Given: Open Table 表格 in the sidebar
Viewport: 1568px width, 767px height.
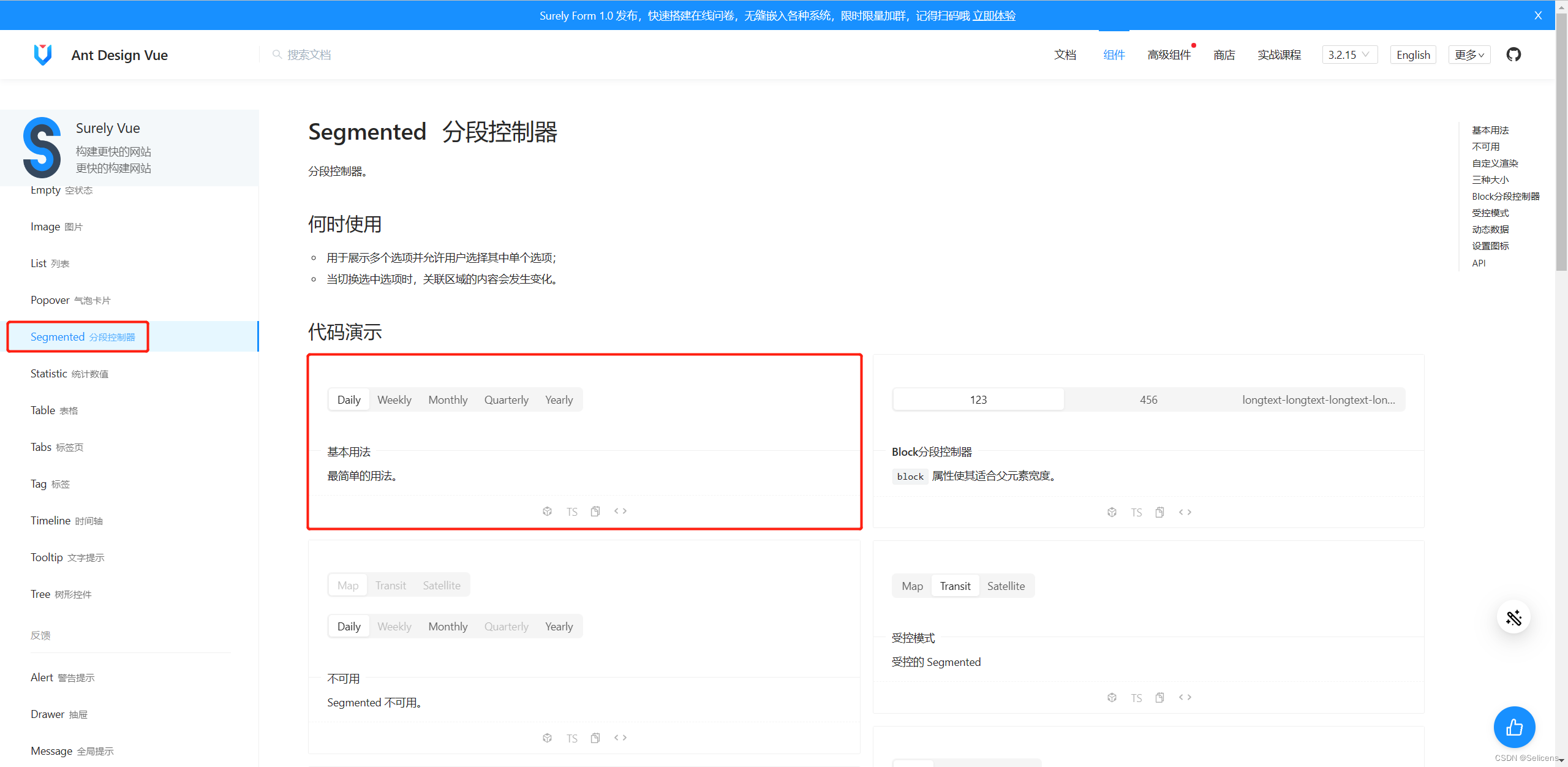Looking at the screenshot, I should [x=54, y=410].
